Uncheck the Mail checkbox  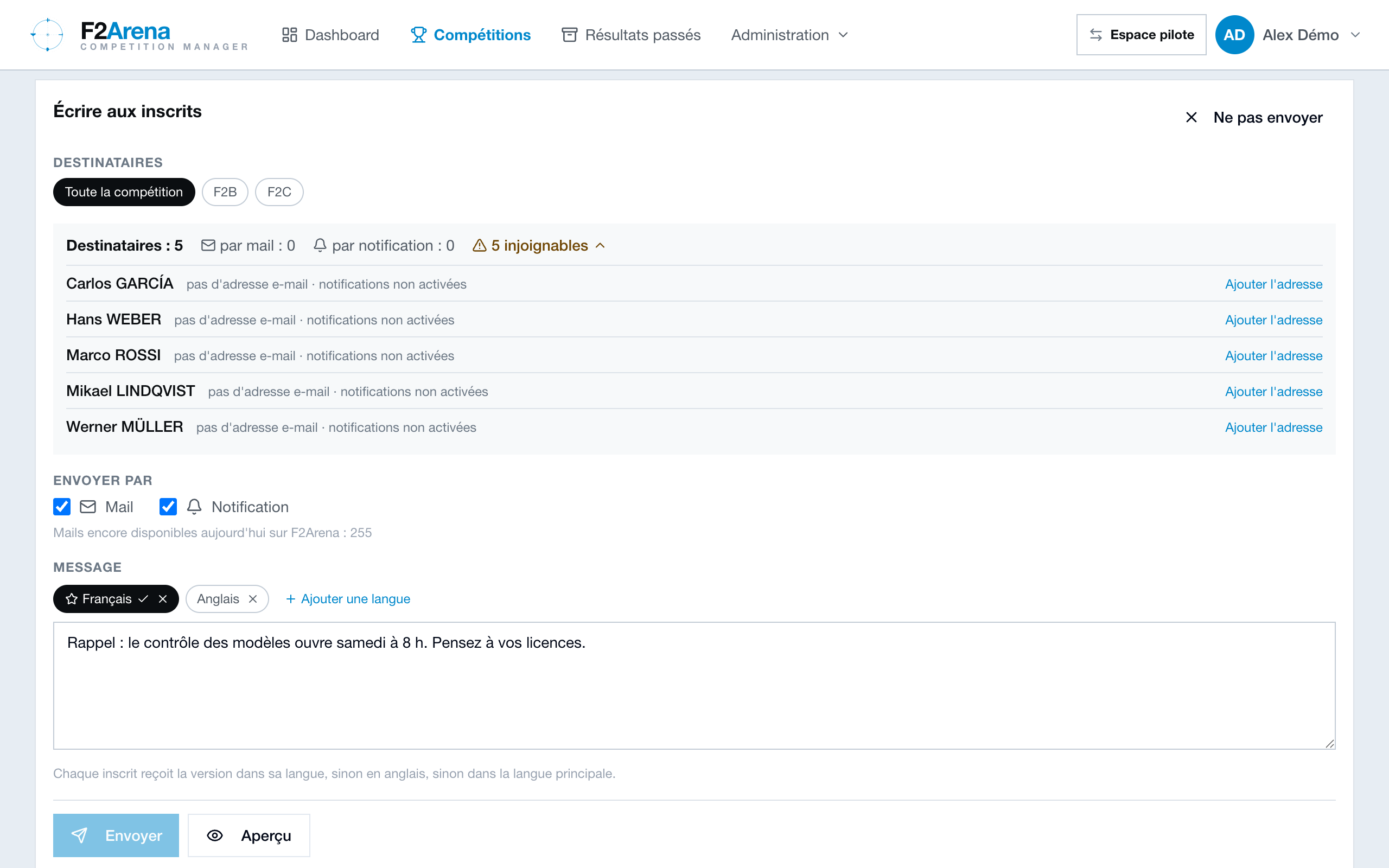(x=62, y=506)
